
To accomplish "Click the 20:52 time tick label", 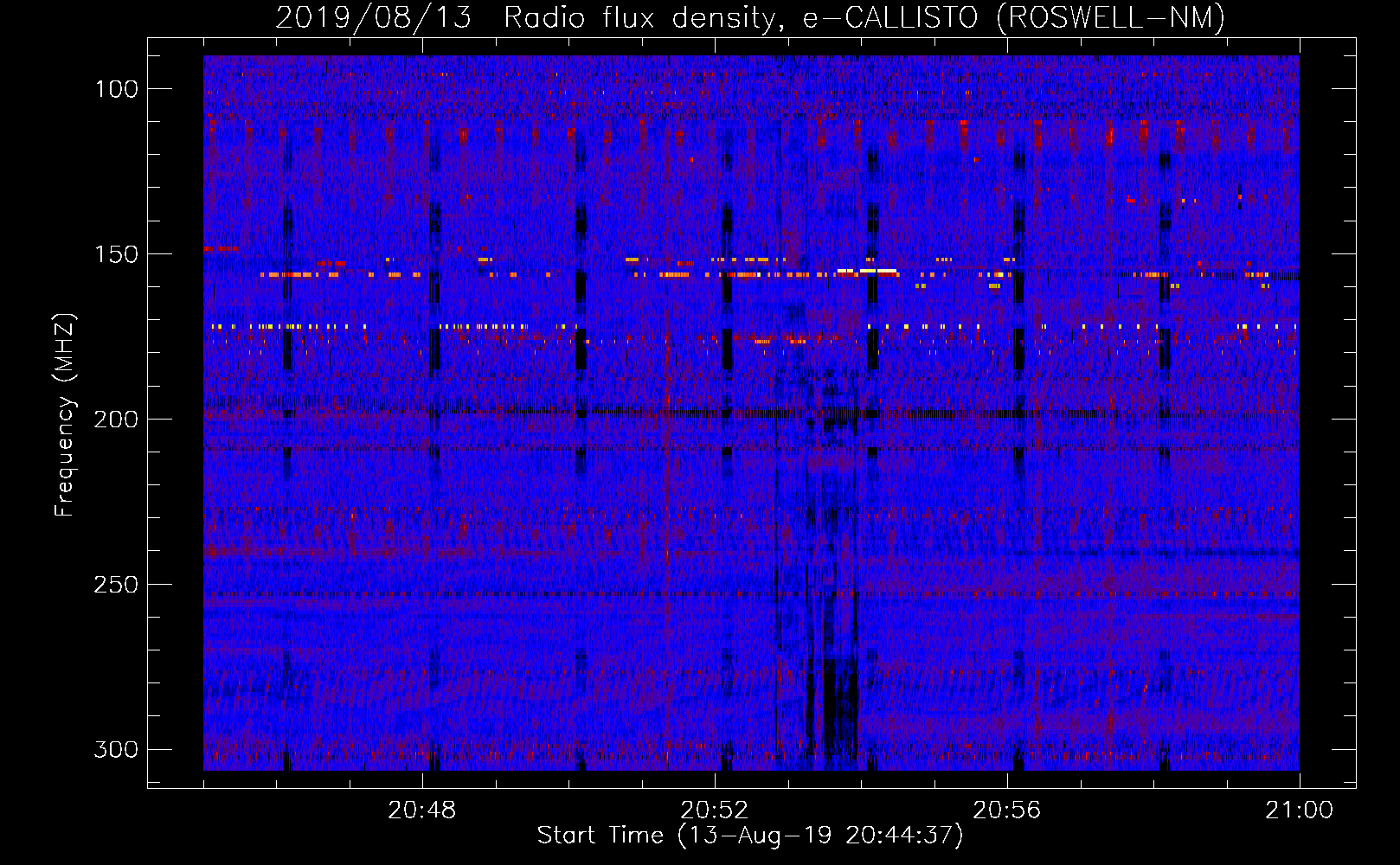I will click(x=715, y=811).
